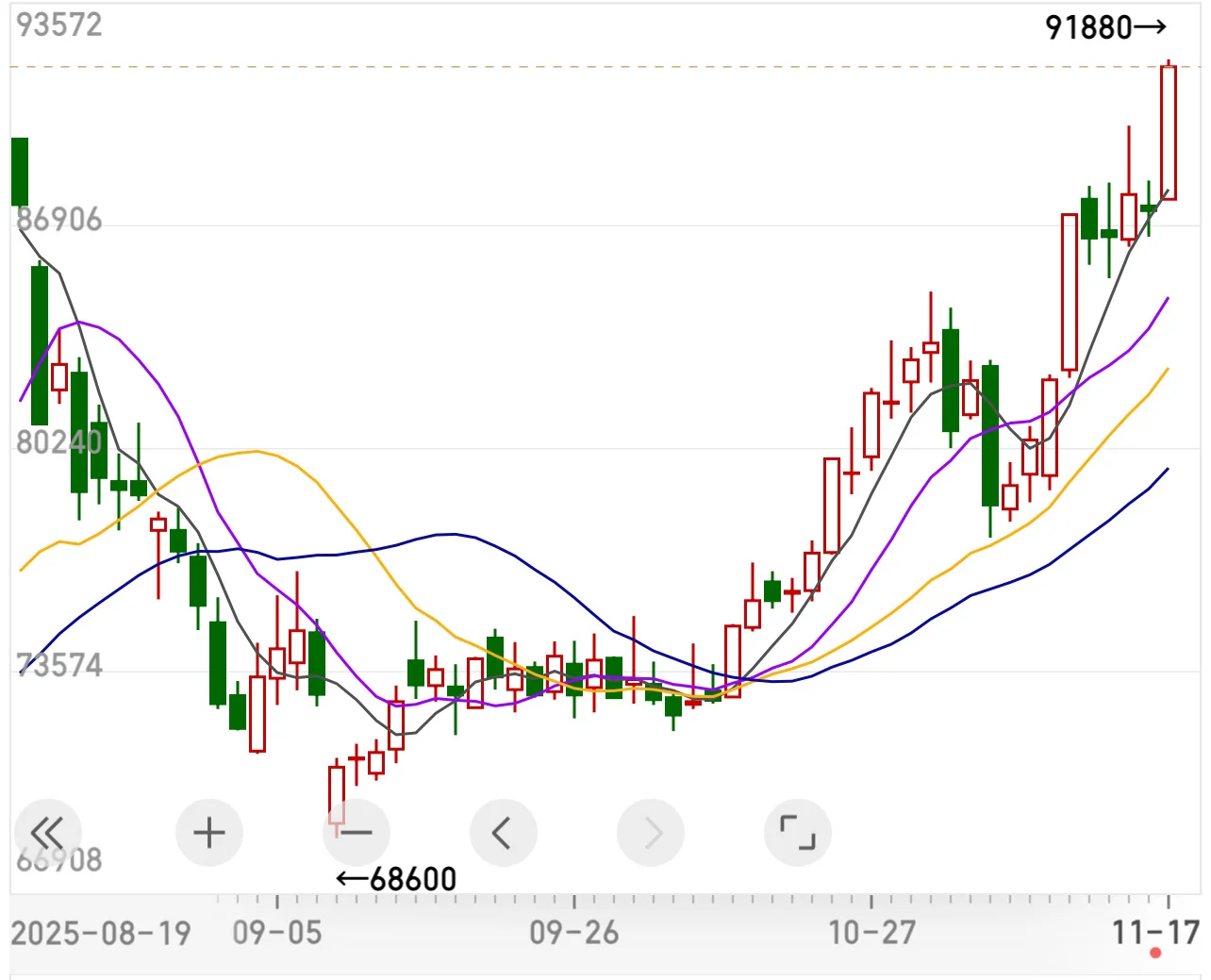Click the latest tall red candlestick at 11-17
This screenshot has width=1211, height=980.
1169,132
